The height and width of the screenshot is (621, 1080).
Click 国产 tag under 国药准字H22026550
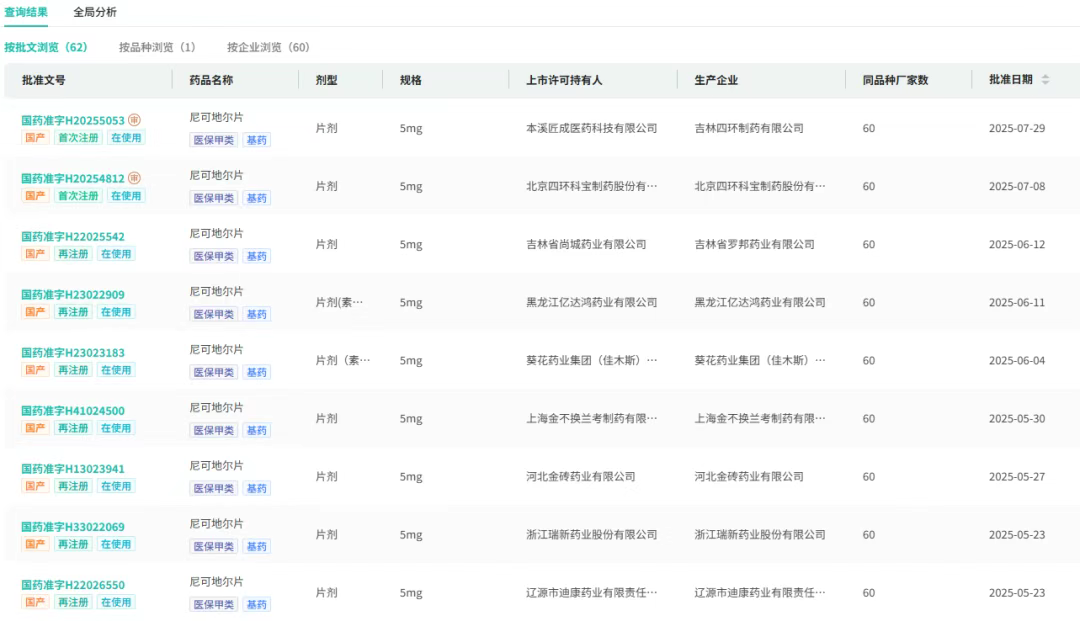(x=35, y=602)
